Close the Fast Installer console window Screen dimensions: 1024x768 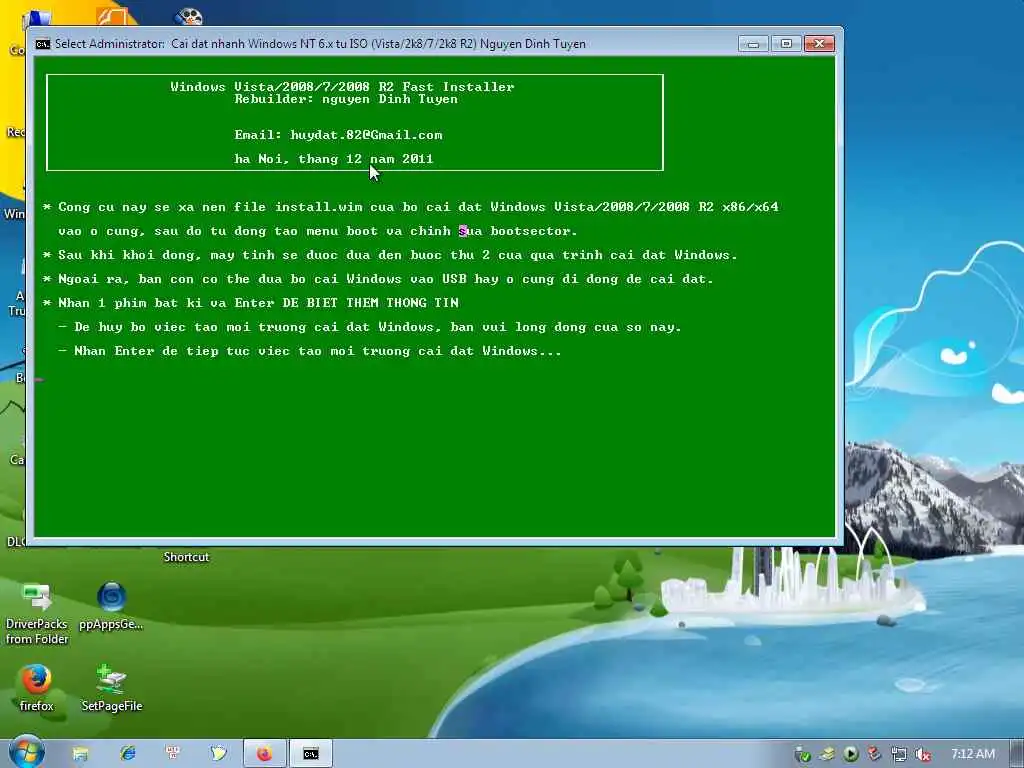[819, 44]
